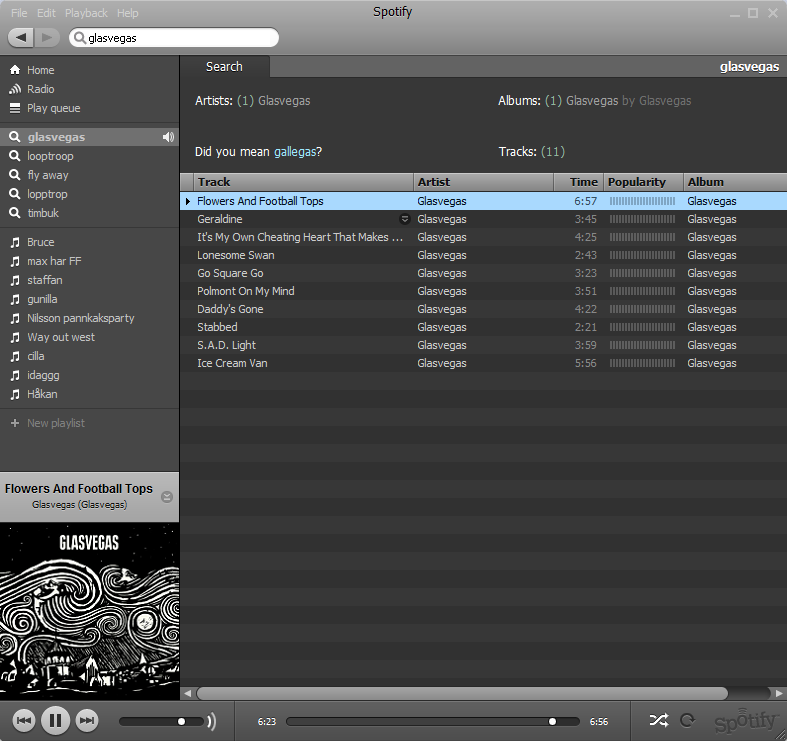Image resolution: width=787 pixels, height=741 pixels.
Task: Go forward with the right arrow button
Action: coord(47,38)
